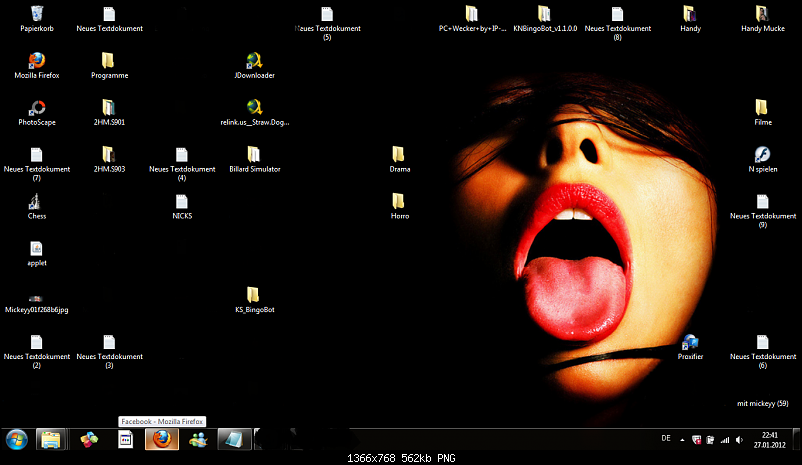802x465 pixels.
Task: Select Neues Textdokument (3) file
Action: click(x=109, y=351)
